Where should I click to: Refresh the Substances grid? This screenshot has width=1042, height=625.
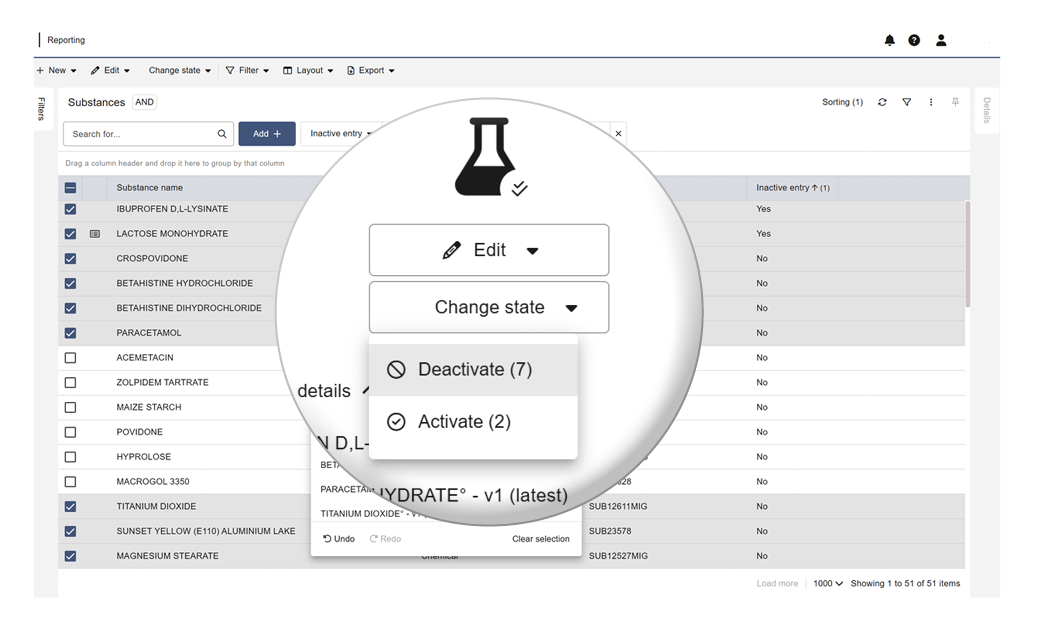tap(882, 102)
